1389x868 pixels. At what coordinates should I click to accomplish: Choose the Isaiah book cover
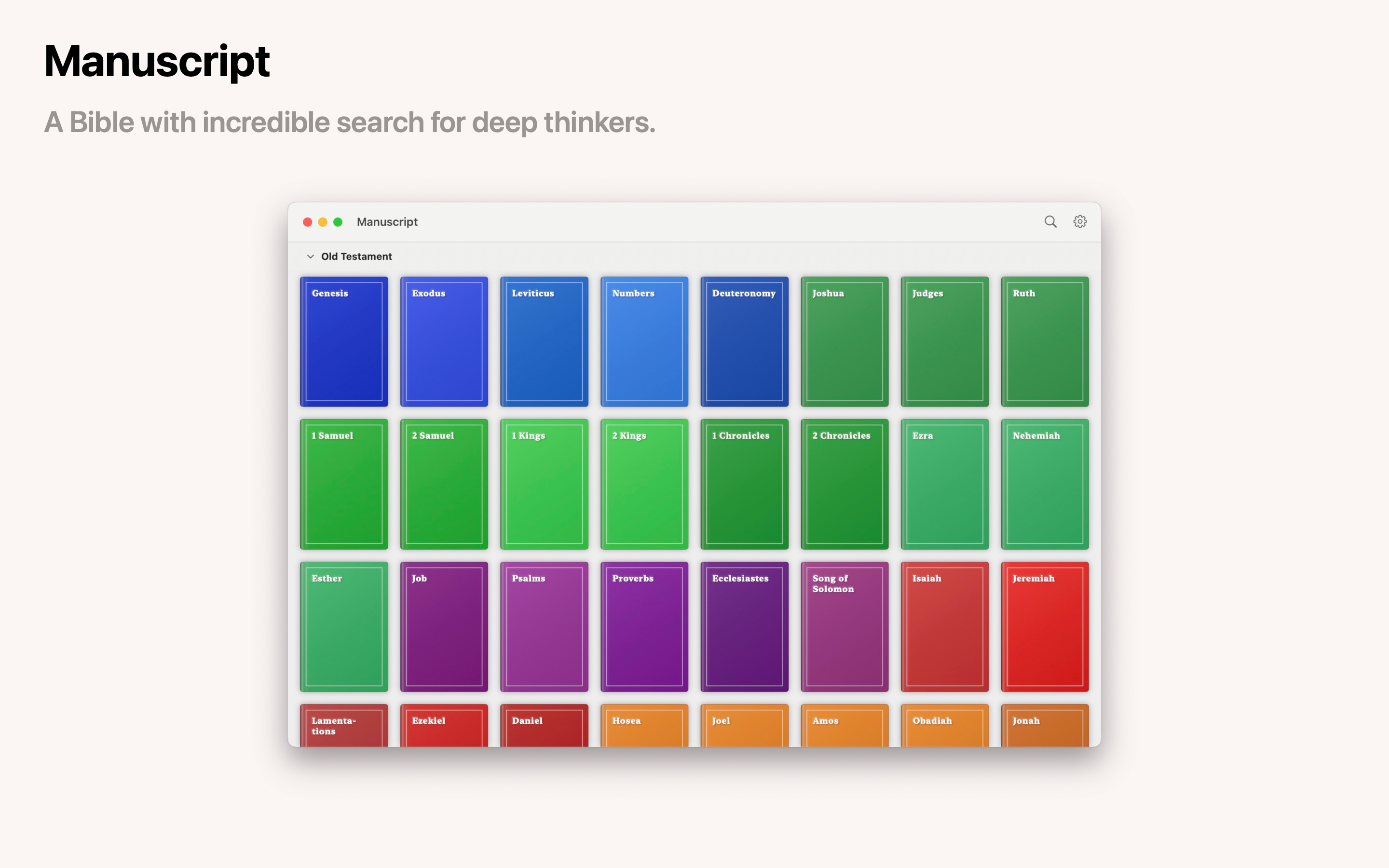pos(945,626)
